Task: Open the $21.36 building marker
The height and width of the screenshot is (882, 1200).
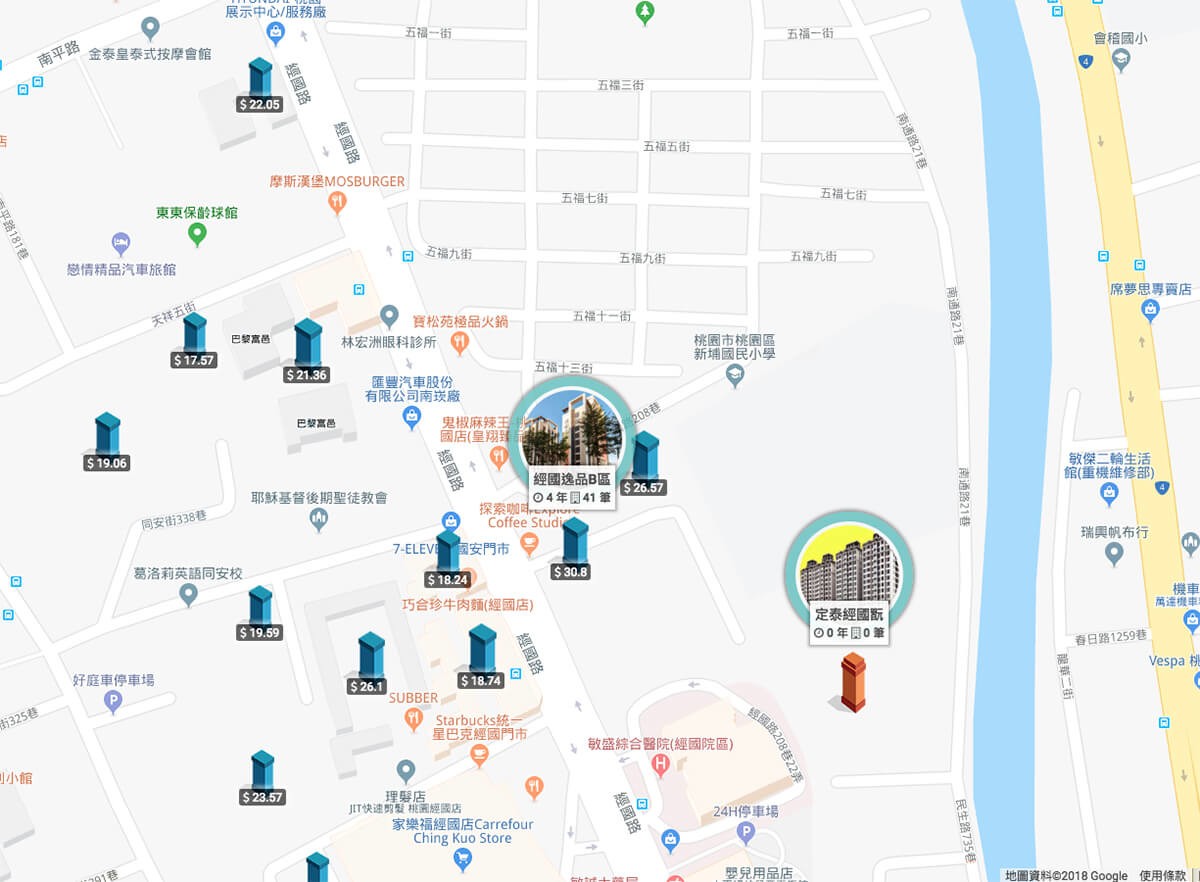Action: tap(306, 351)
